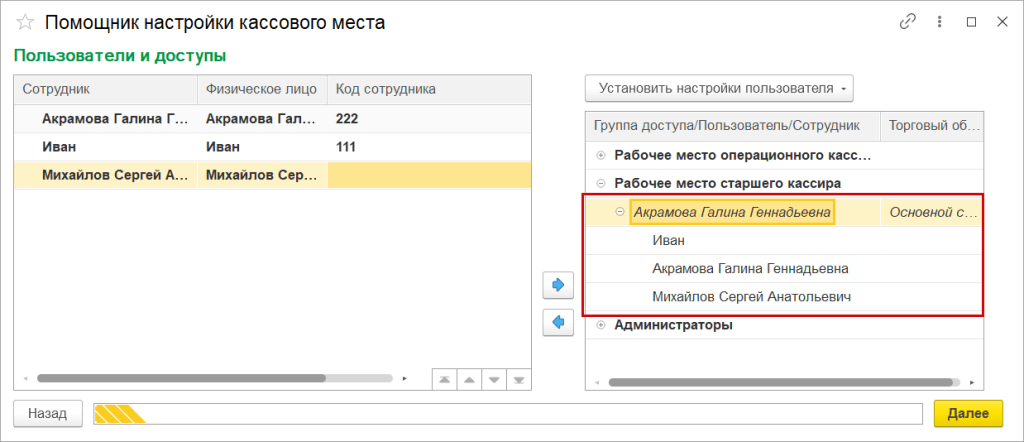Click the favorites star icon
Viewport: 1024px width, 442px height.
pos(26,22)
